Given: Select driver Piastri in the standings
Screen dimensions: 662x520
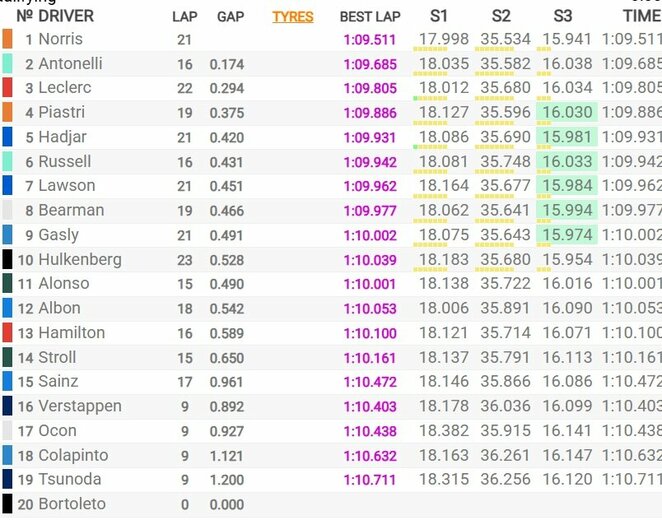Looking at the screenshot, I should [x=64, y=113].
